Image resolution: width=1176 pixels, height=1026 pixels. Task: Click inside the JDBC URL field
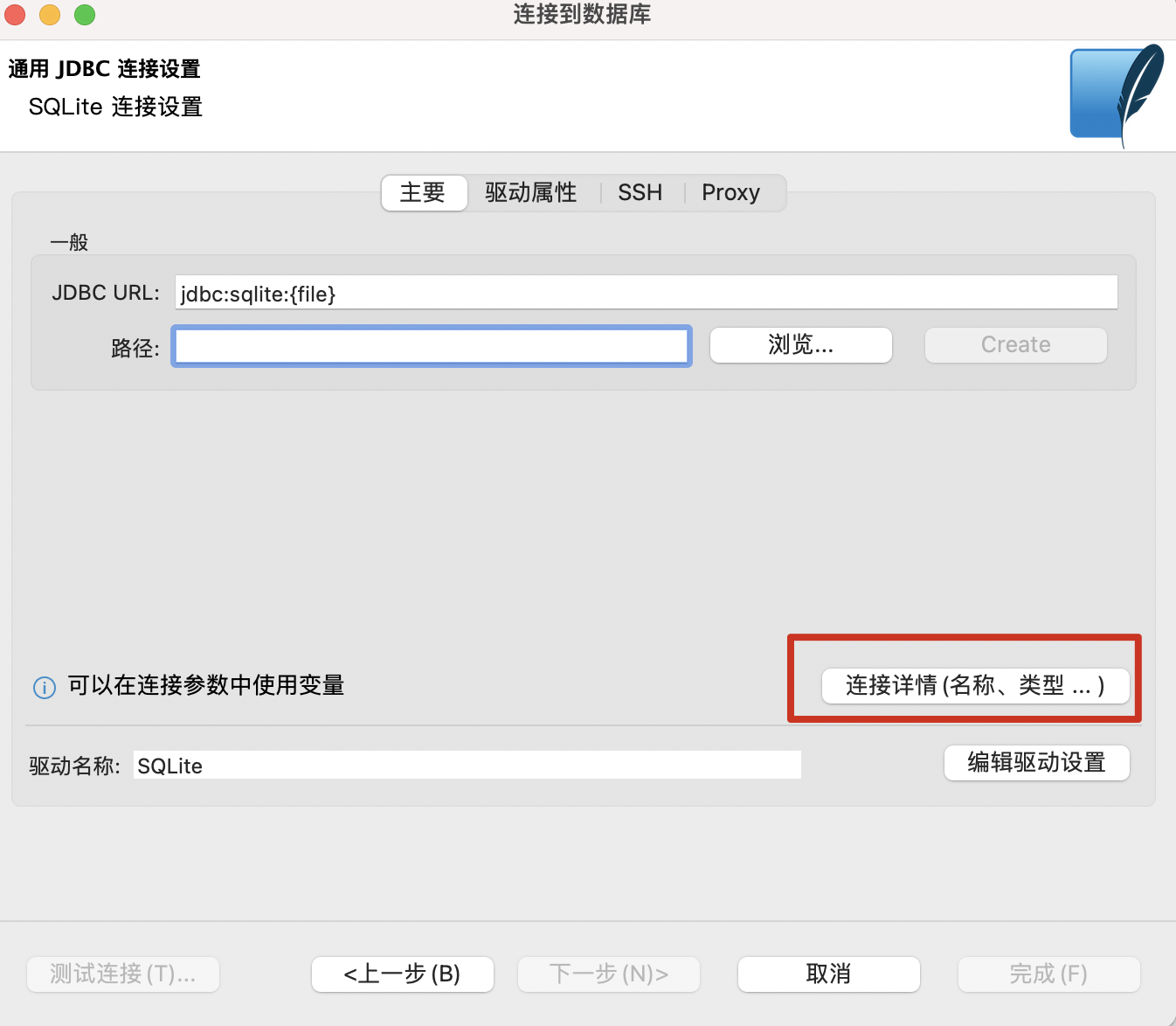pyautogui.click(x=645, y=292)
